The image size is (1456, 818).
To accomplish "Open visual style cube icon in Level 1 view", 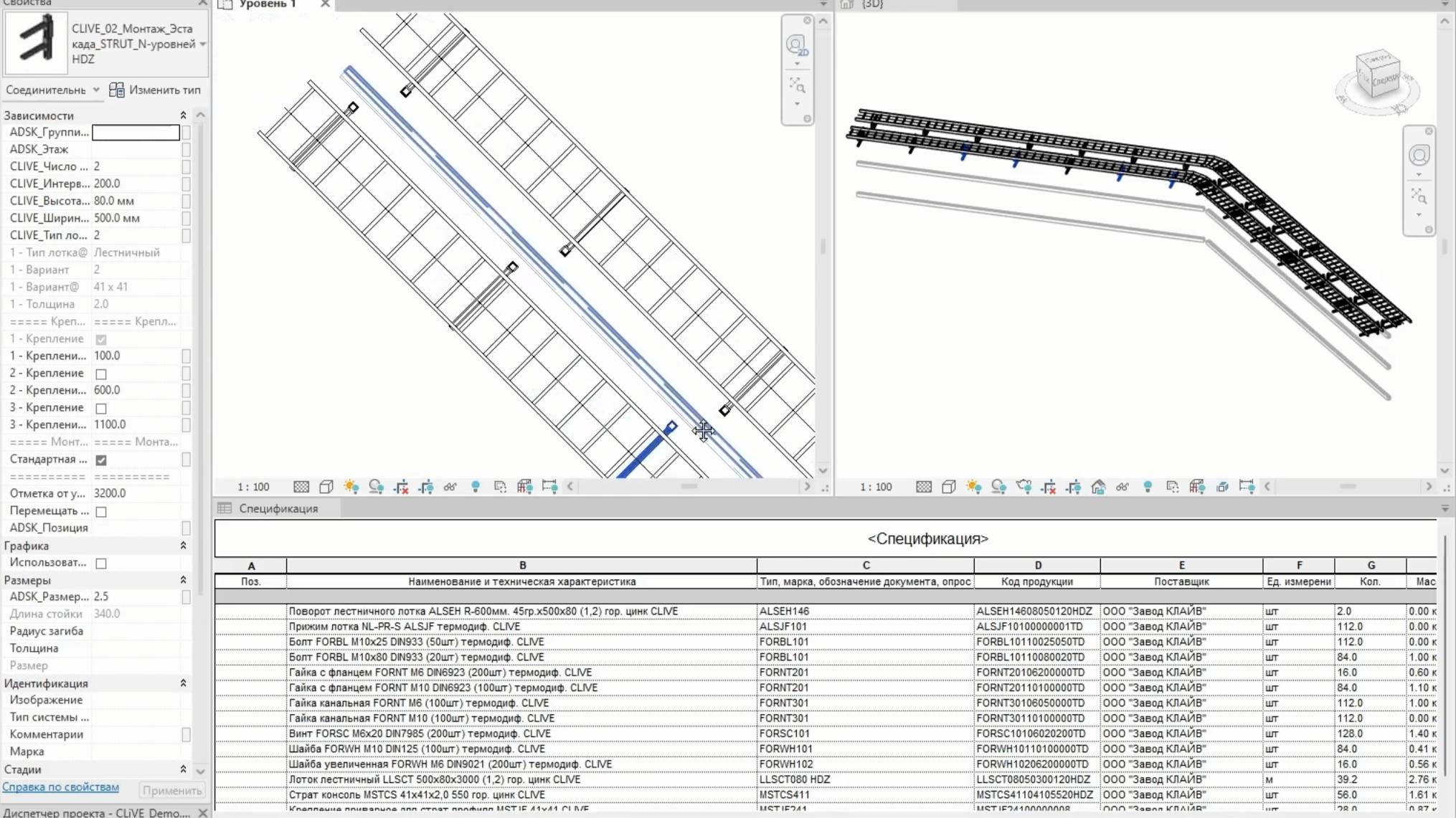I will (x=326, y=487).
